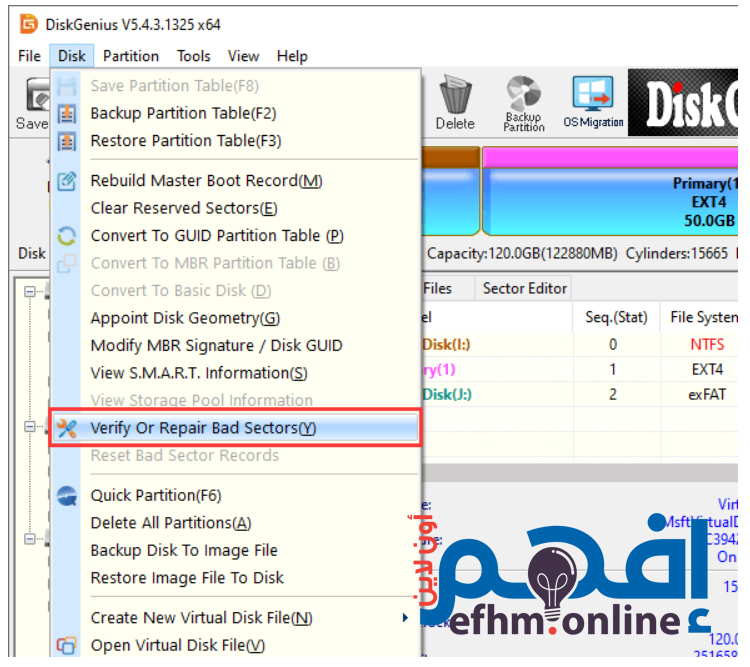
Task: Click the Open Virtual Disk File icon
Action: tap(67, 646)
